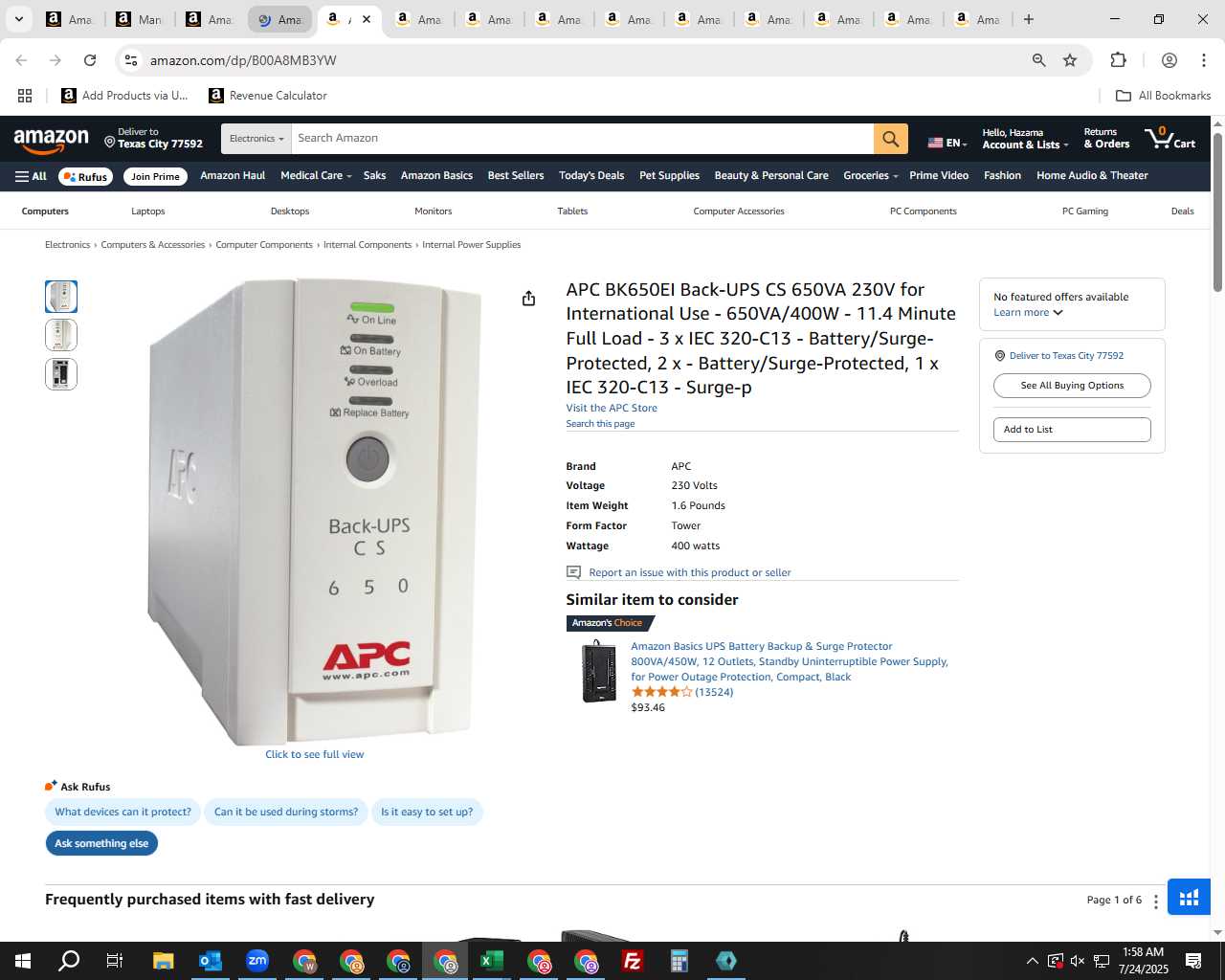Open Revenue Calculator bookmark

[x=269, y=96]
